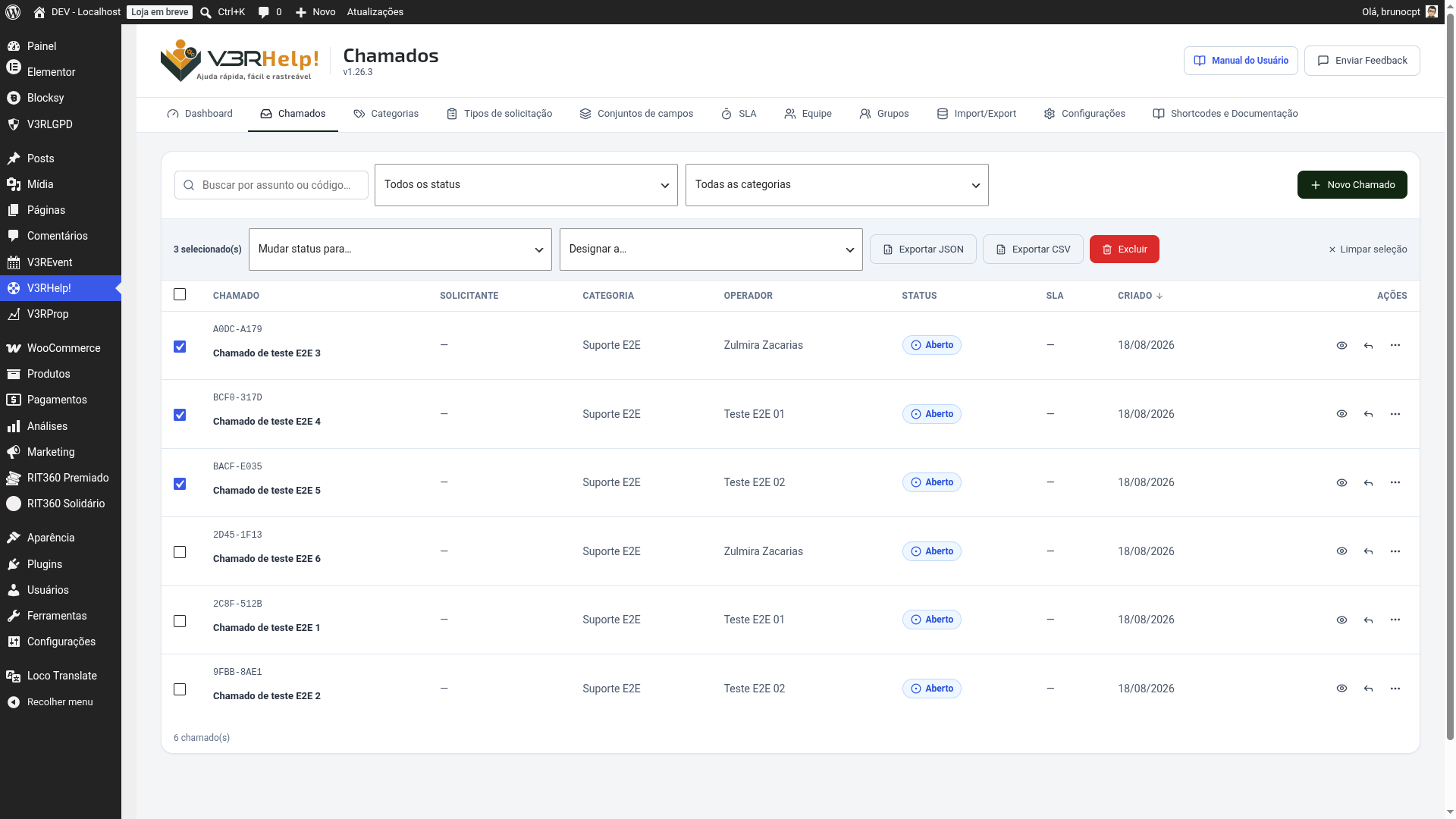Reply to Chamado de teste E2E 4
The height and width of the screenshot is (819, 1456).
1368,414
